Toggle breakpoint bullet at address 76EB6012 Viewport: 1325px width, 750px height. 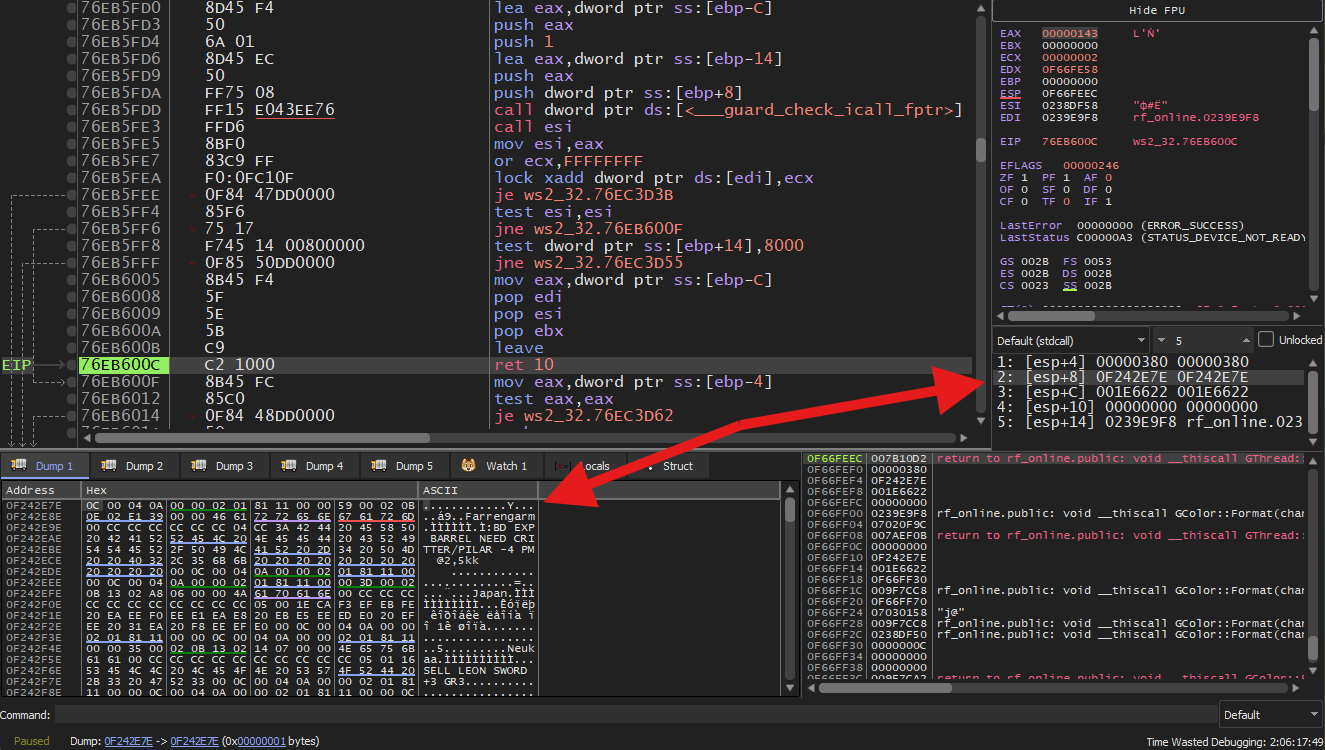tap(70, 399)
